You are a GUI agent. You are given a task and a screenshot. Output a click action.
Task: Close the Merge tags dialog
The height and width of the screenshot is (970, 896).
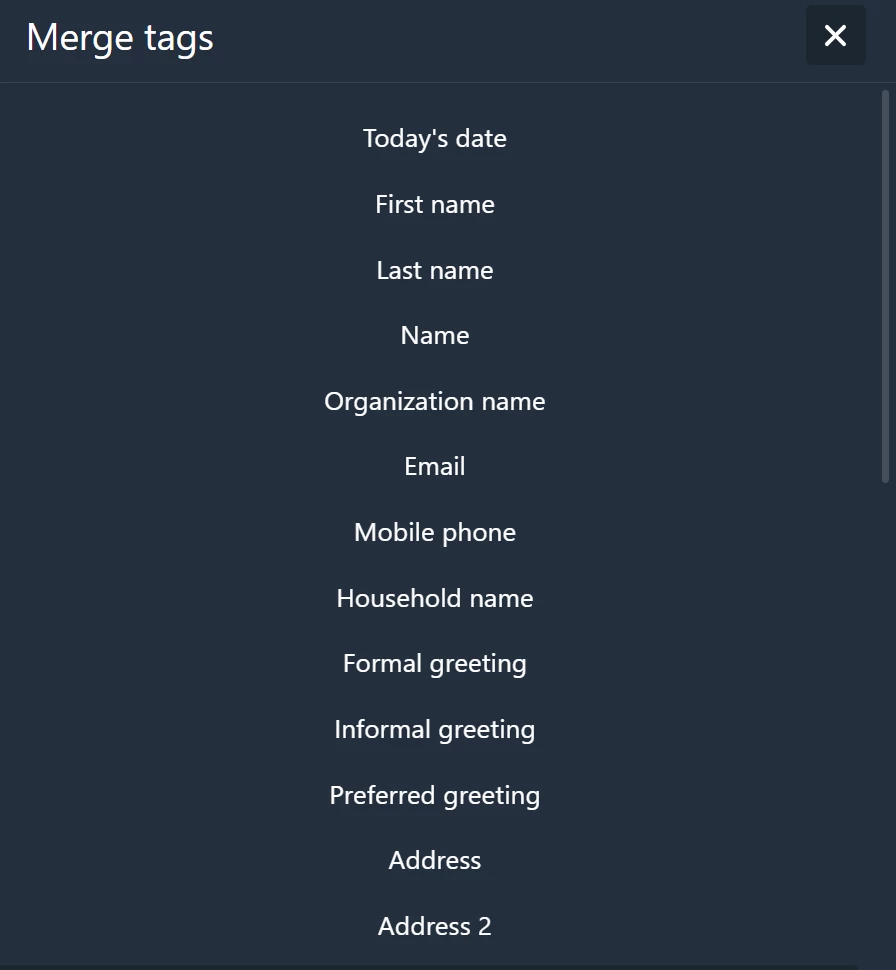(836, 35)
